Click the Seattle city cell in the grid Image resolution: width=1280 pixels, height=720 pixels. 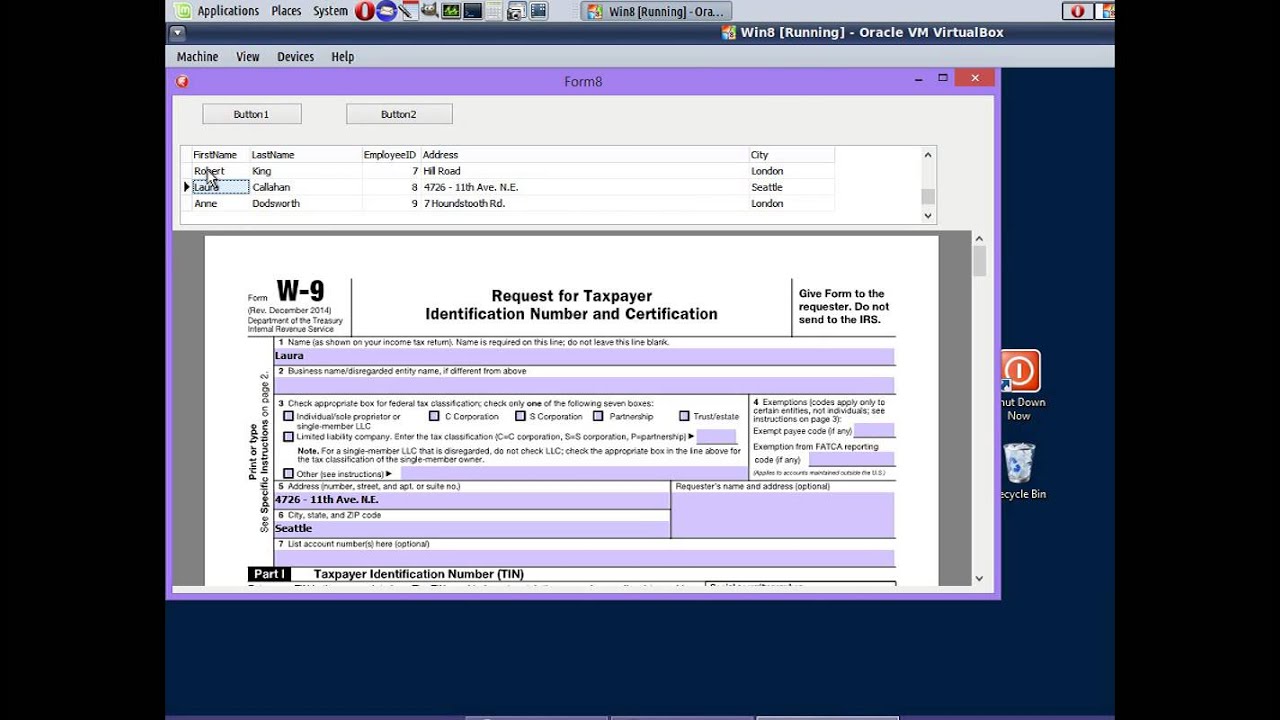click(791, 187)
